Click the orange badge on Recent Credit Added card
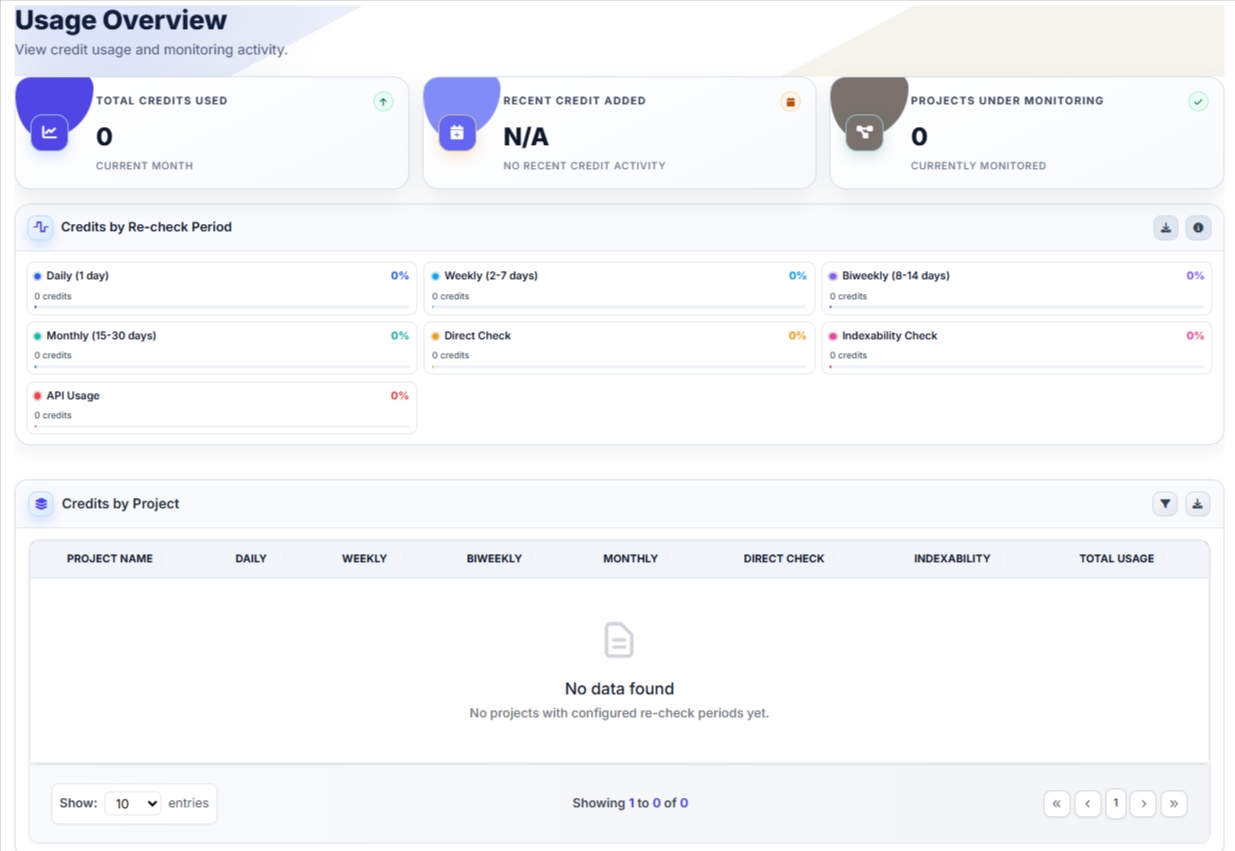This screenshot has height=851, width=1235. pos(790,102)
